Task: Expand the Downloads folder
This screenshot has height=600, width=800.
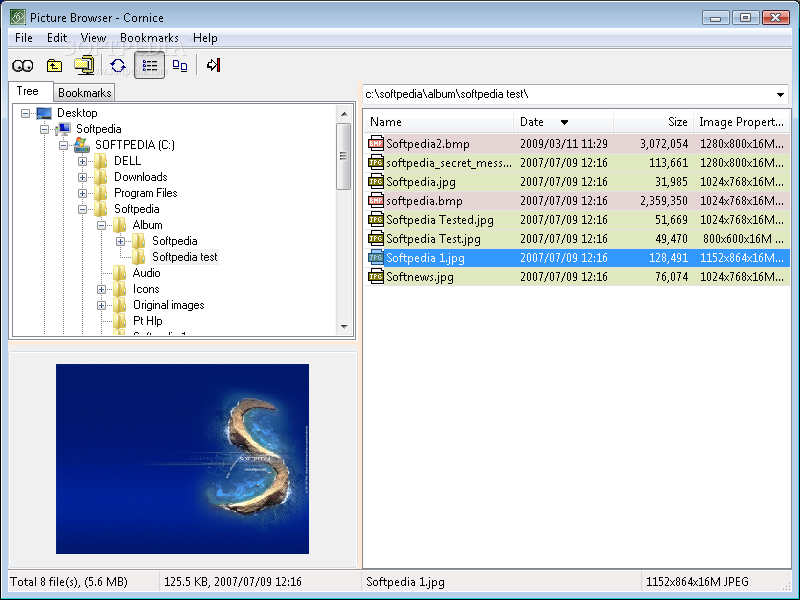Action: point(82,177)
